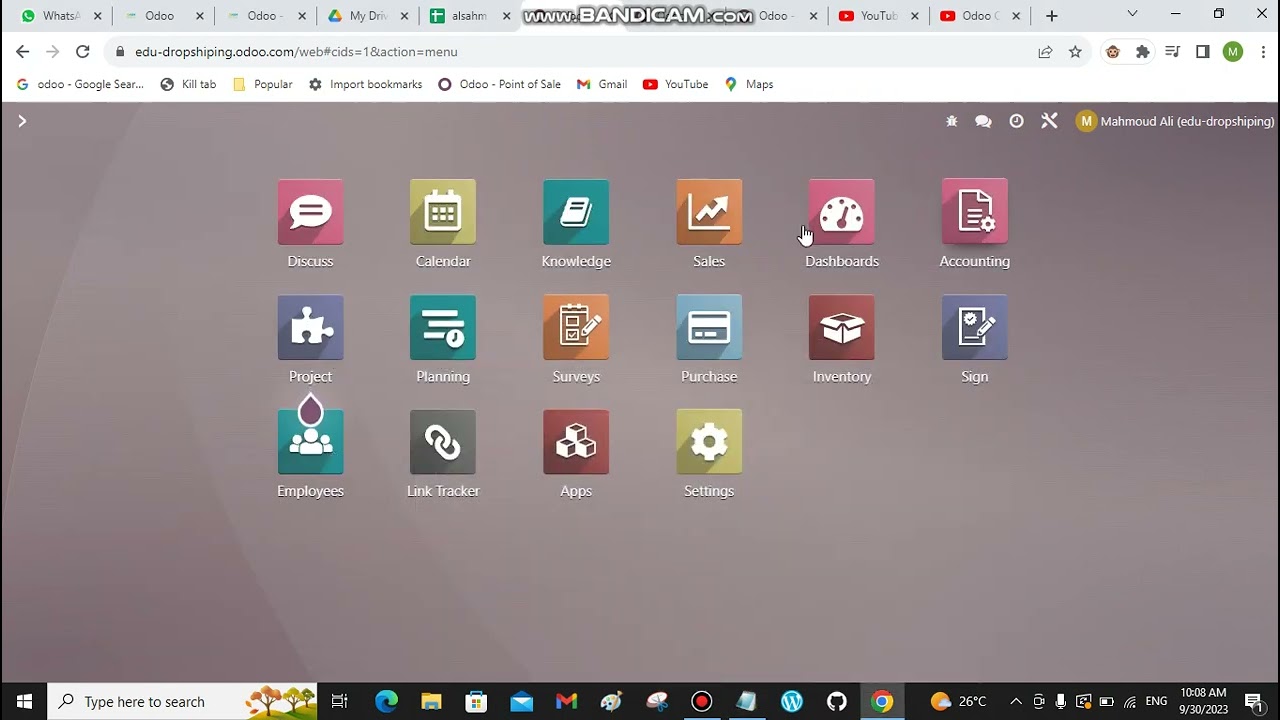Launch the Accounting app
The height and width of the screenshot is (720, 1280).
[x=975, y=212]
